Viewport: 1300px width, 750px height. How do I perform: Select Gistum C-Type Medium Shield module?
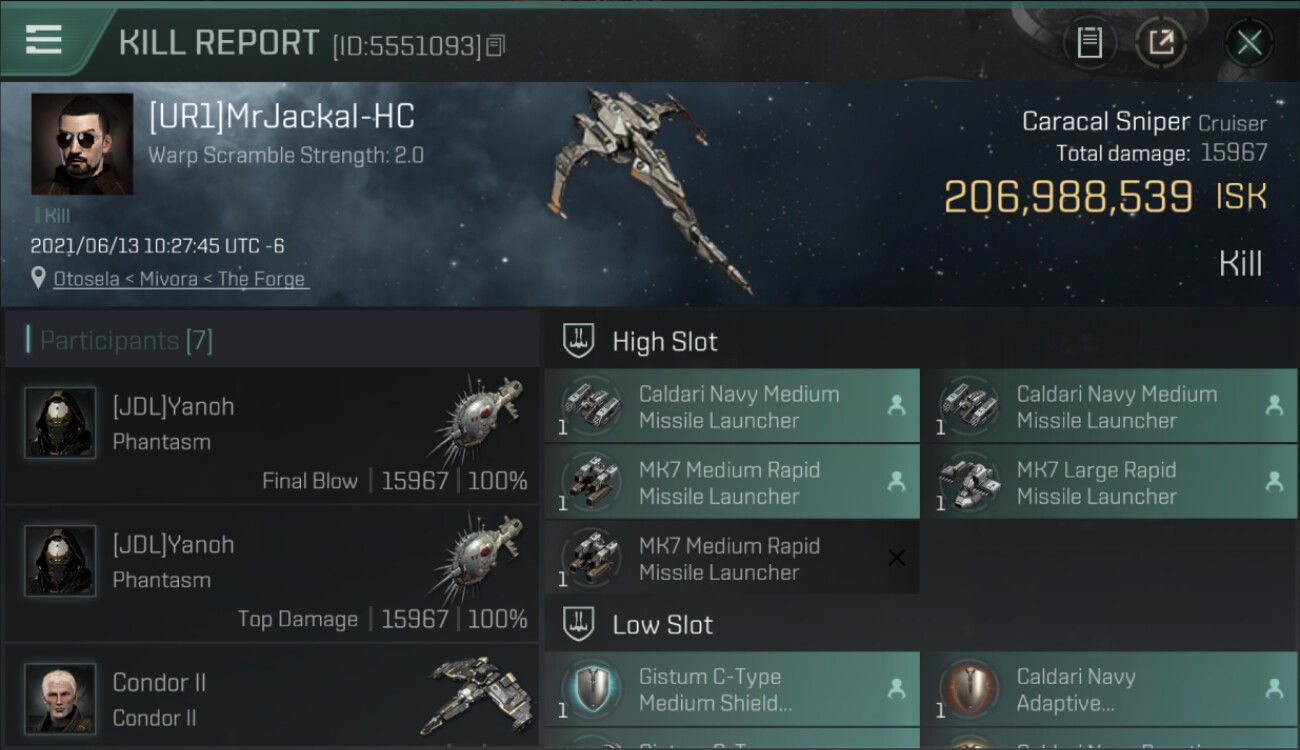click(732, 689)
